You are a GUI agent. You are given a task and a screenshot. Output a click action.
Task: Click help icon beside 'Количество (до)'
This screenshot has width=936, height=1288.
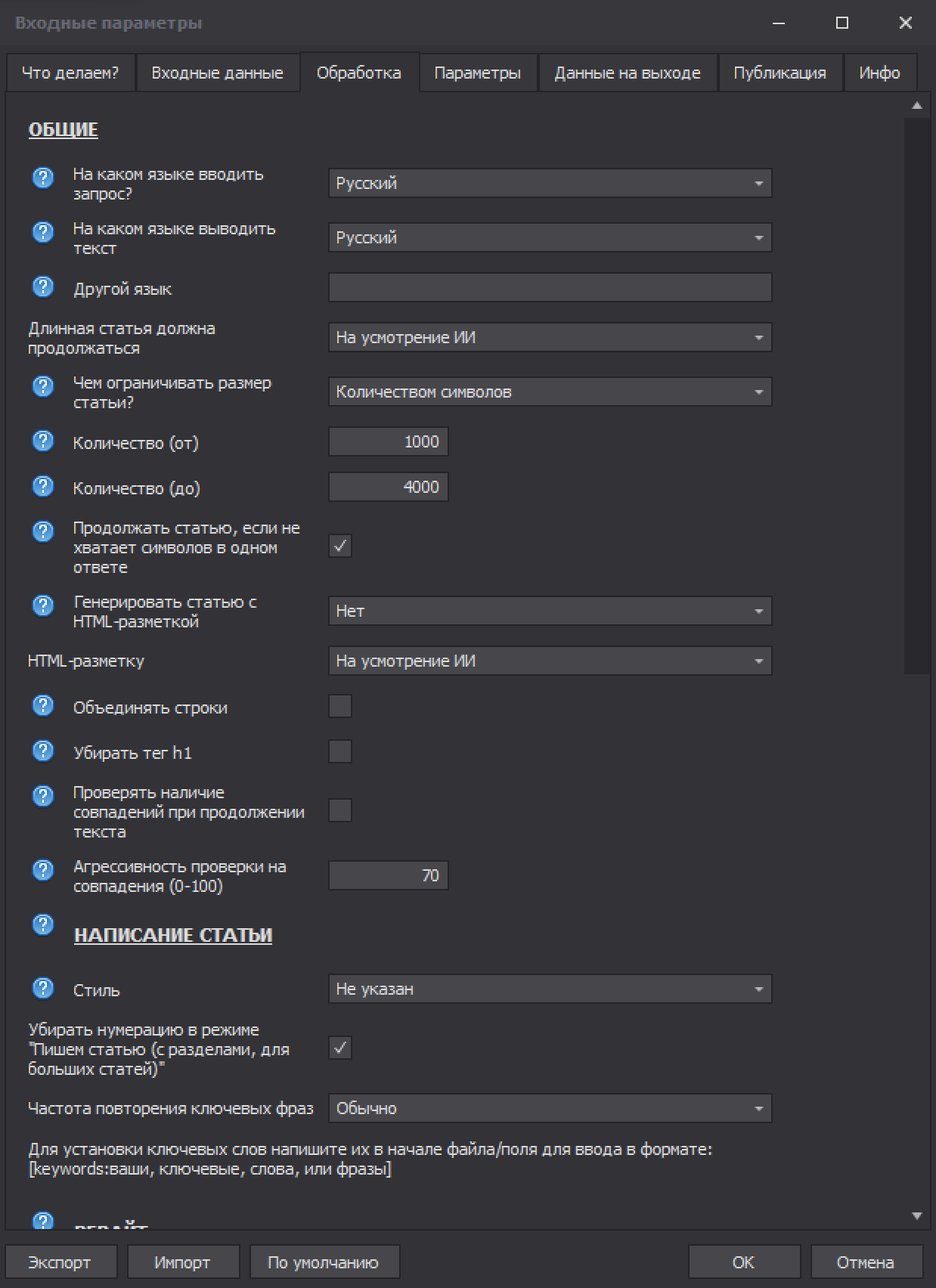click(43, 486)
